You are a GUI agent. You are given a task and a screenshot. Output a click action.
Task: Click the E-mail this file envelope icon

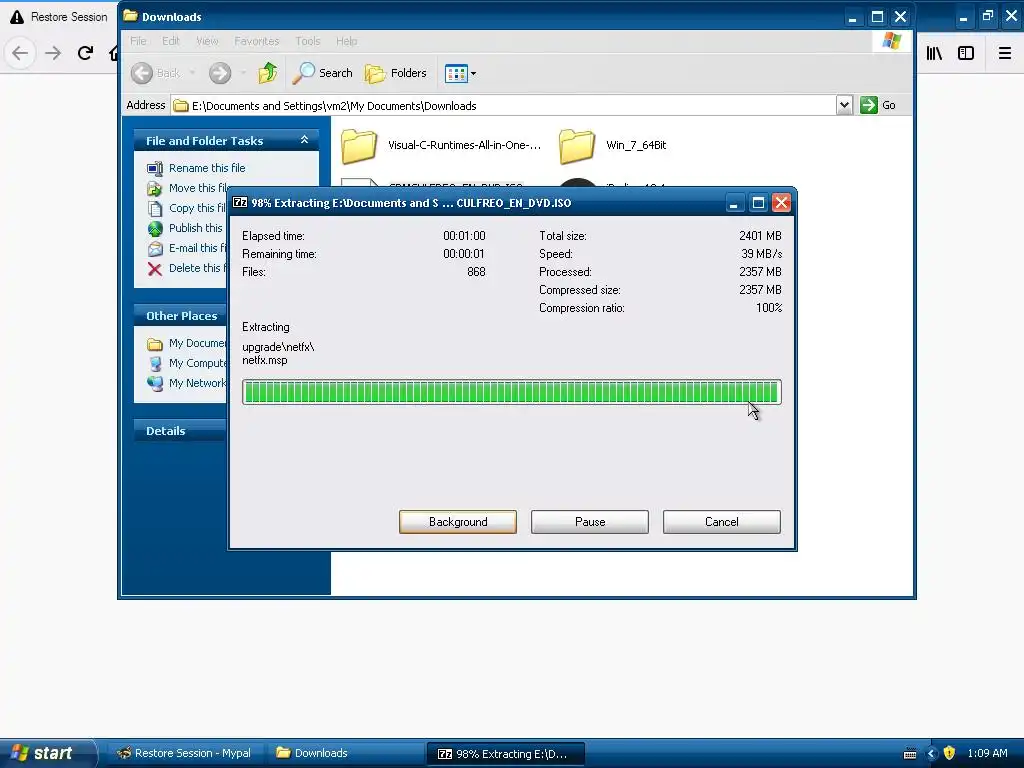click(x=155, y=249)
